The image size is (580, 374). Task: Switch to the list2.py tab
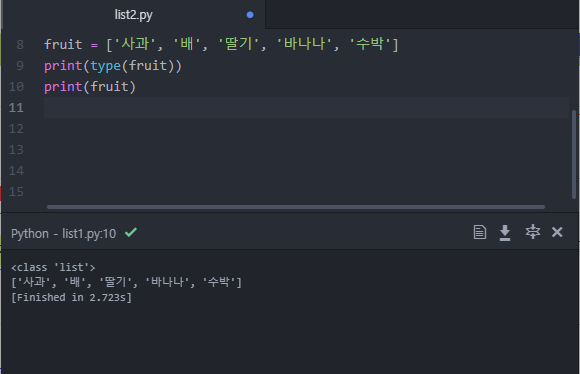(133, 15)
